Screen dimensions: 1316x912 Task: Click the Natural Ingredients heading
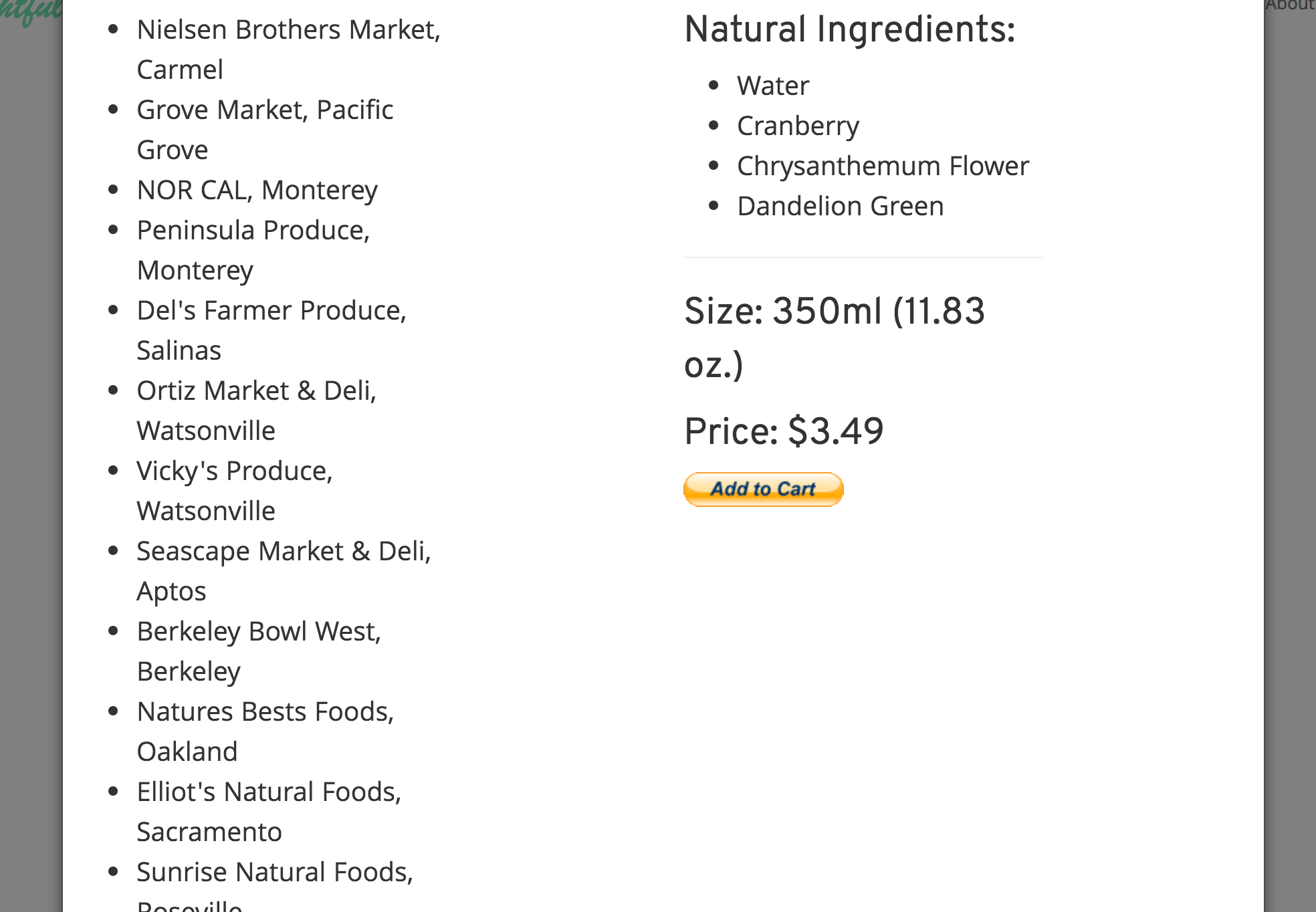tap(850, 30)
